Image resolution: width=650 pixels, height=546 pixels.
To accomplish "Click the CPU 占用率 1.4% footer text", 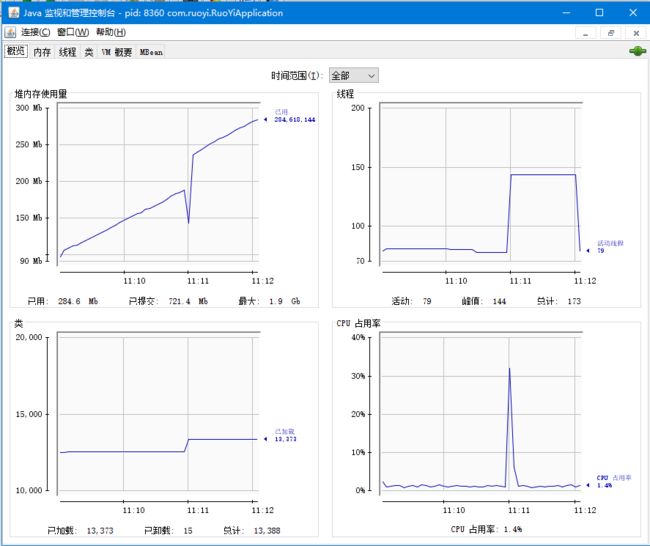I will tap(486, 529).
